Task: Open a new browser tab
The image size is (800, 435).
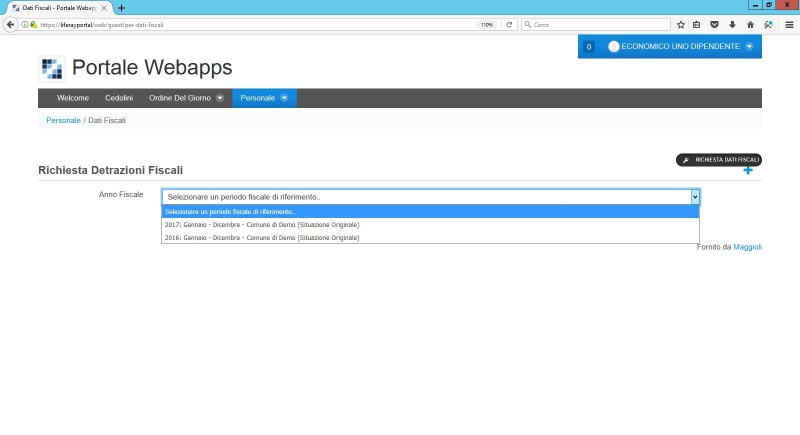Action: tap(121, 7)
